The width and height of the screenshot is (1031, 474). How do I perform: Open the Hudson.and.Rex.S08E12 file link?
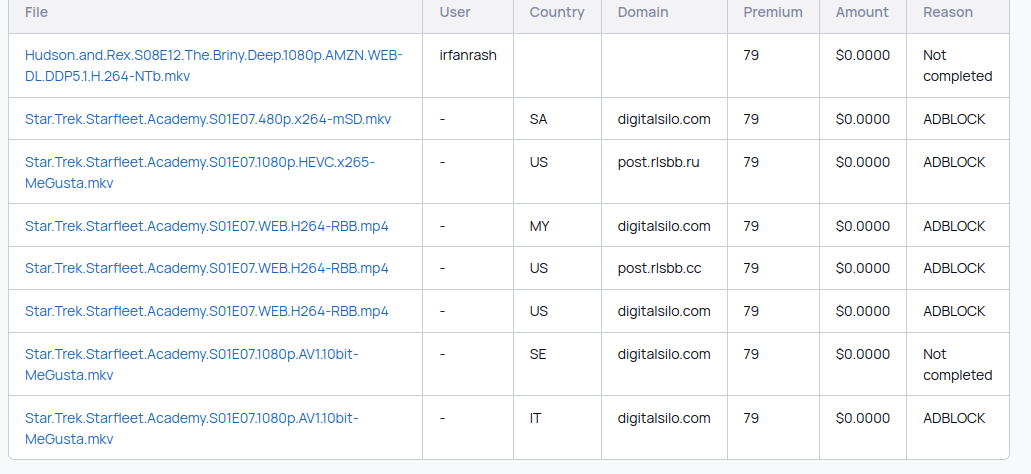214,66
